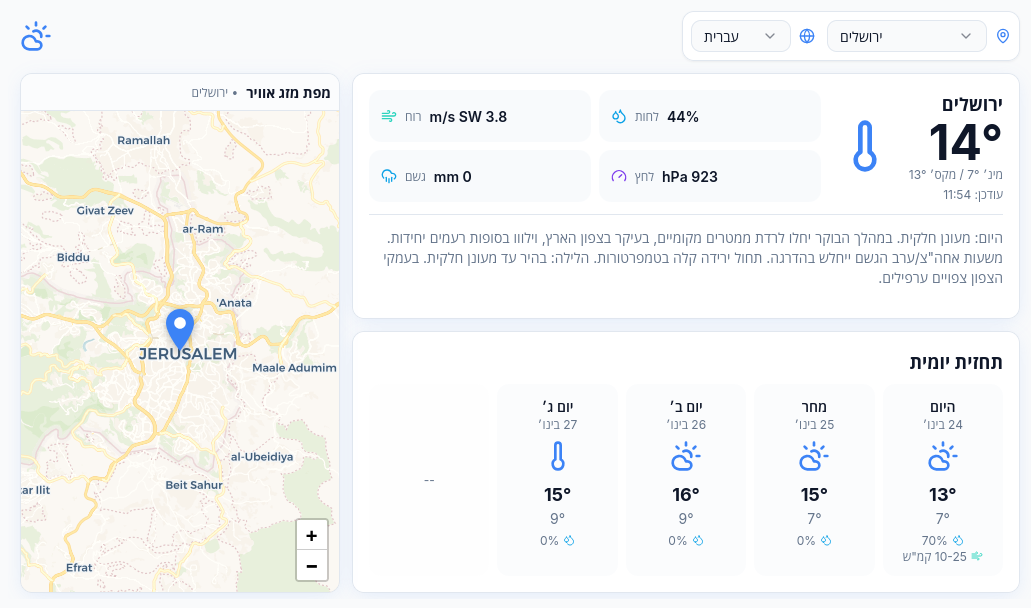
Task: Click the location pin icon beside city selector
Action: click(1004, 36)
